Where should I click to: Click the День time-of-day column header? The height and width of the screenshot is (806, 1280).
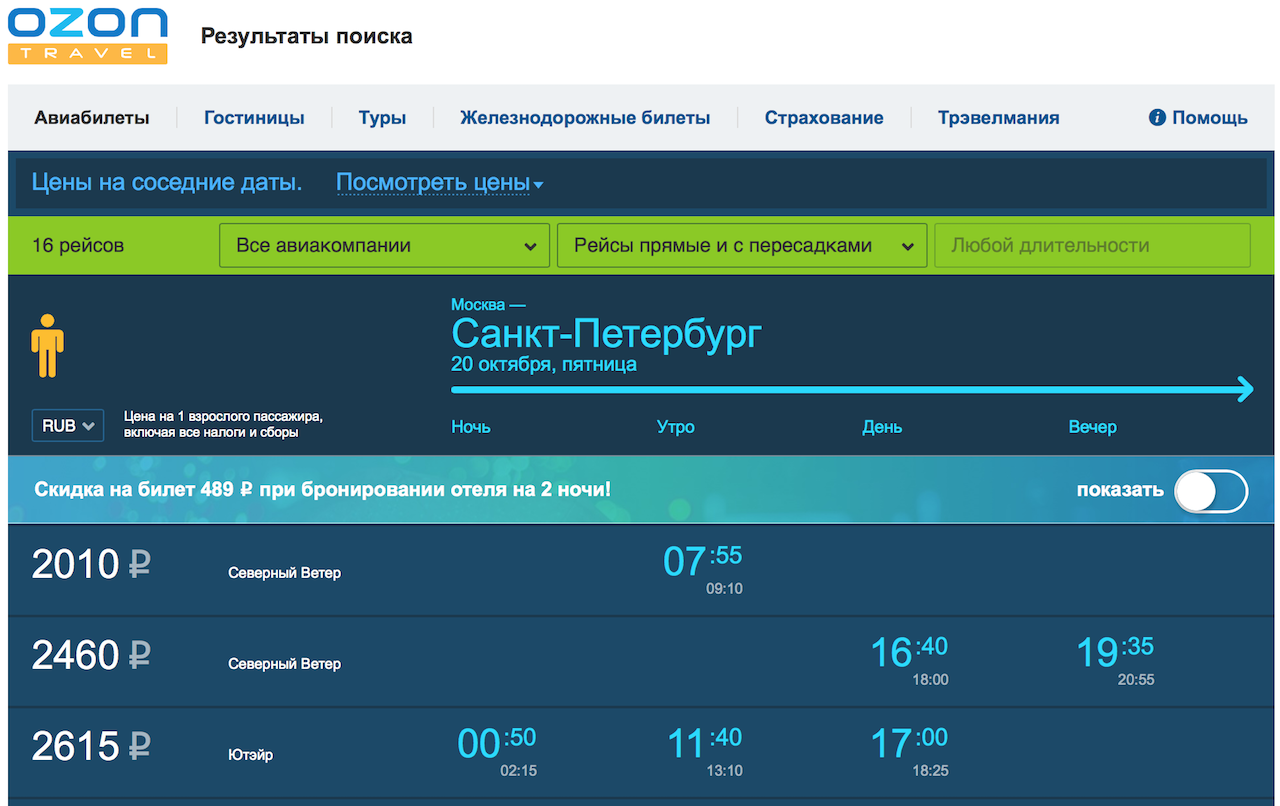pyautogui.click(x=882, y=427)
